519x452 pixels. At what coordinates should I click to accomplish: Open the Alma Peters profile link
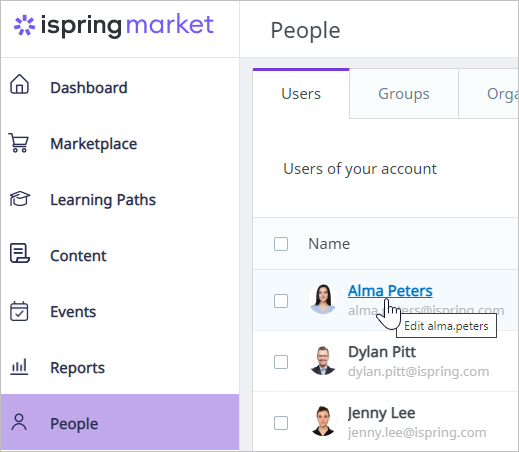[390, 291]
